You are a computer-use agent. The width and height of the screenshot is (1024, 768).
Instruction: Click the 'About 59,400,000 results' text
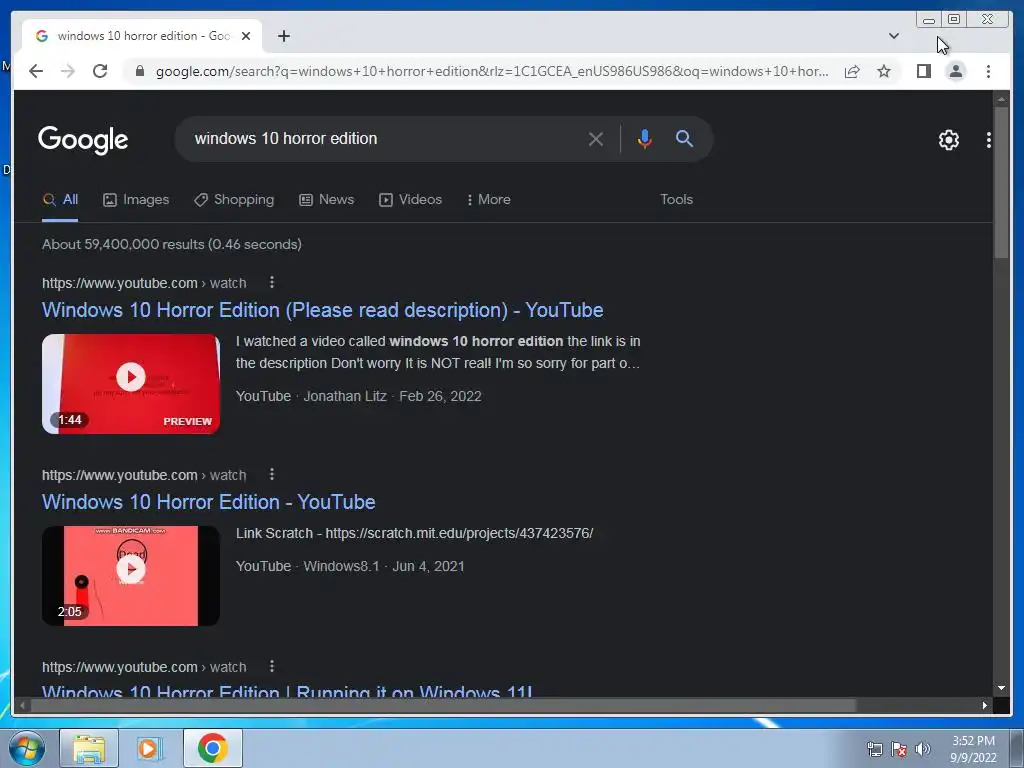click(x=172, y=244)
